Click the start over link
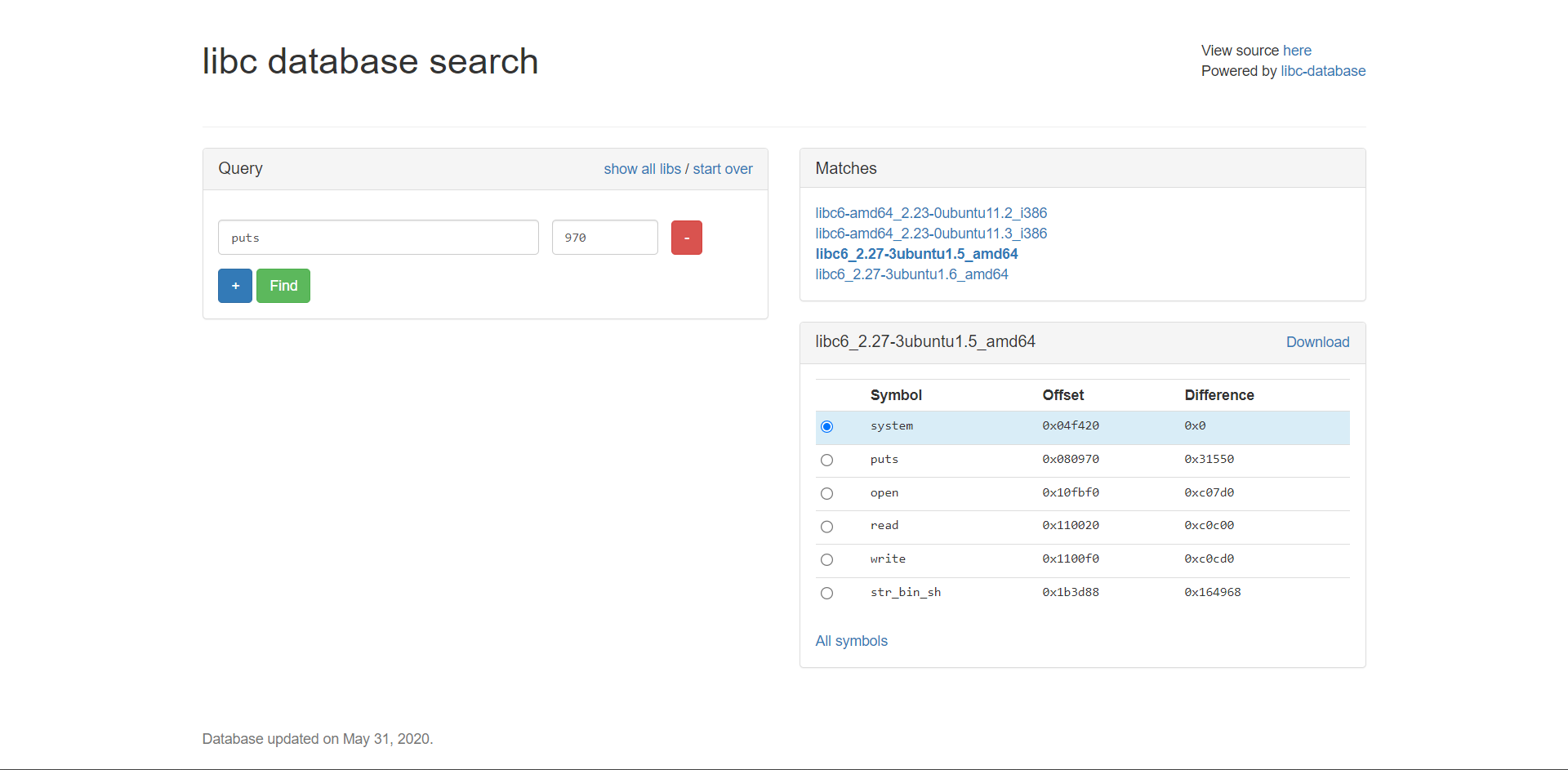 (x=723, y=169)
